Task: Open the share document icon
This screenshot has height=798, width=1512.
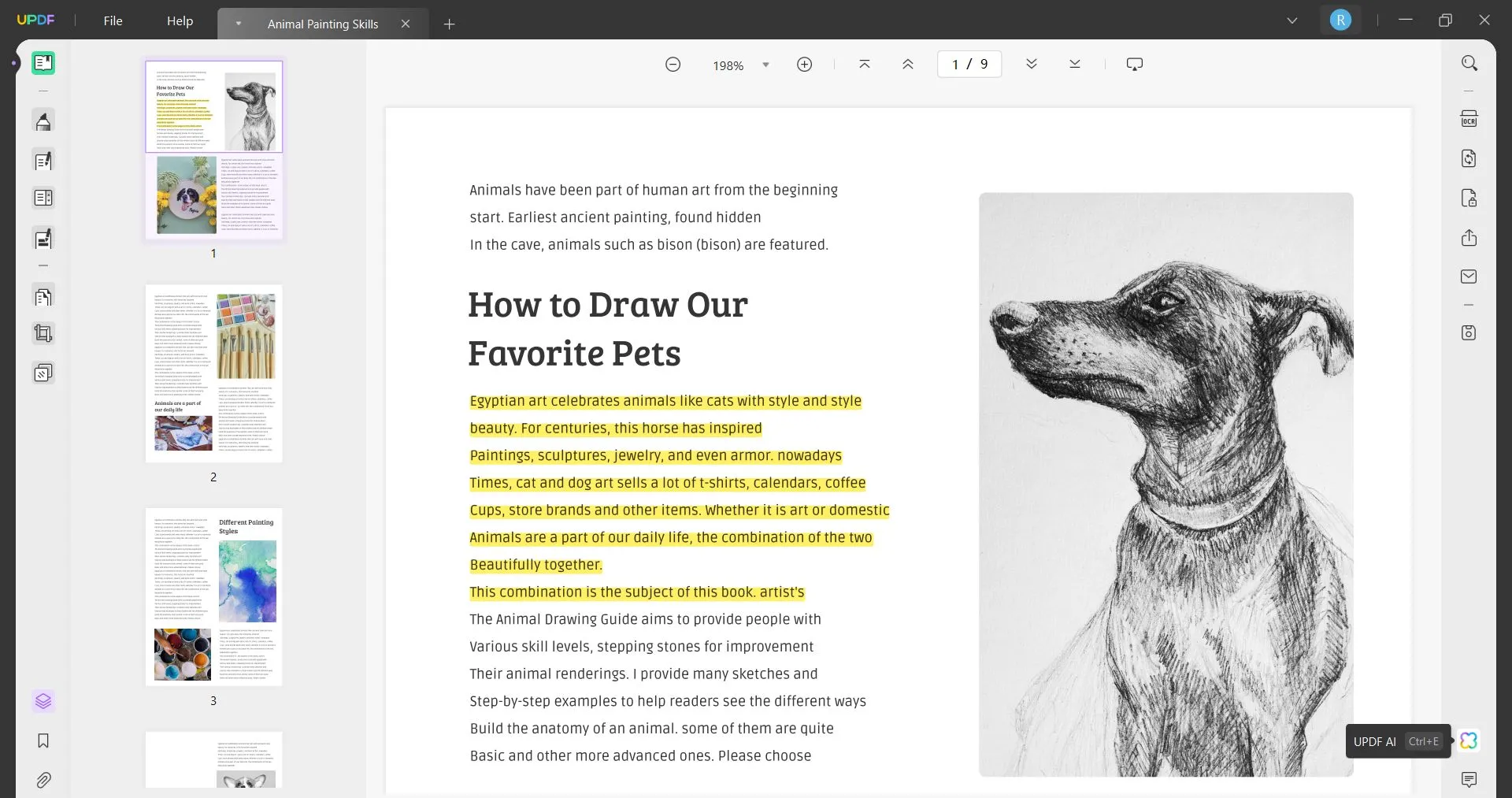Action: [1469, 238]
